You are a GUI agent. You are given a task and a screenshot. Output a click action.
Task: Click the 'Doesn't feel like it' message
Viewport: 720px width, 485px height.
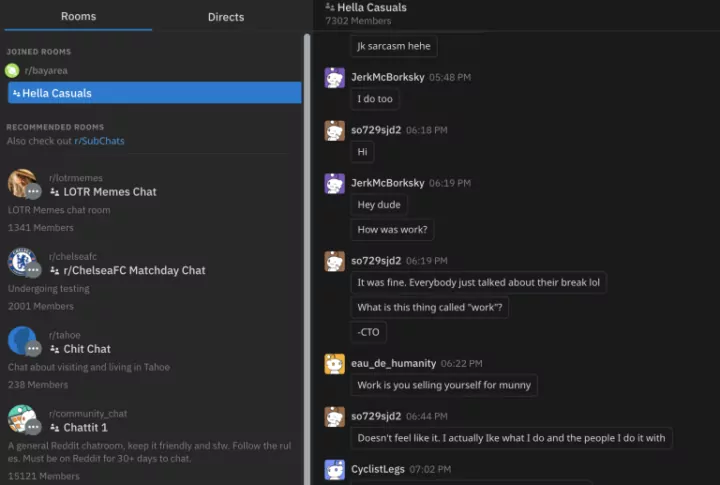511,438
